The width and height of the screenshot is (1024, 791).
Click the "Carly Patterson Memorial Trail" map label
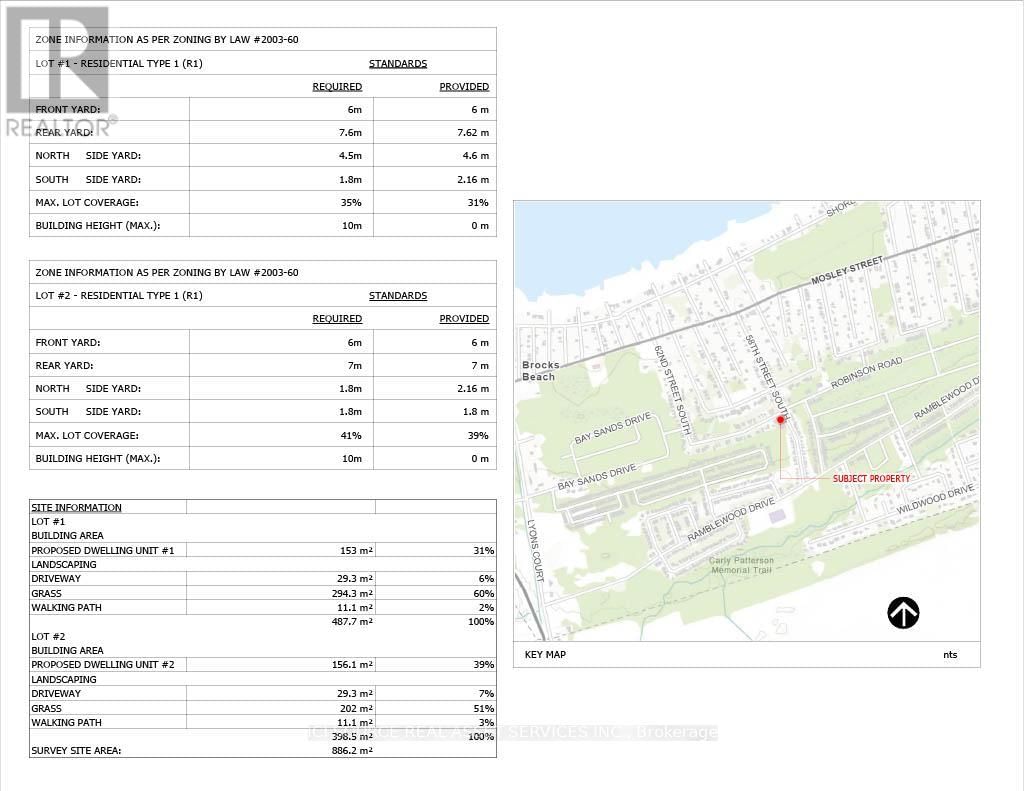click(x=741, y=565)
